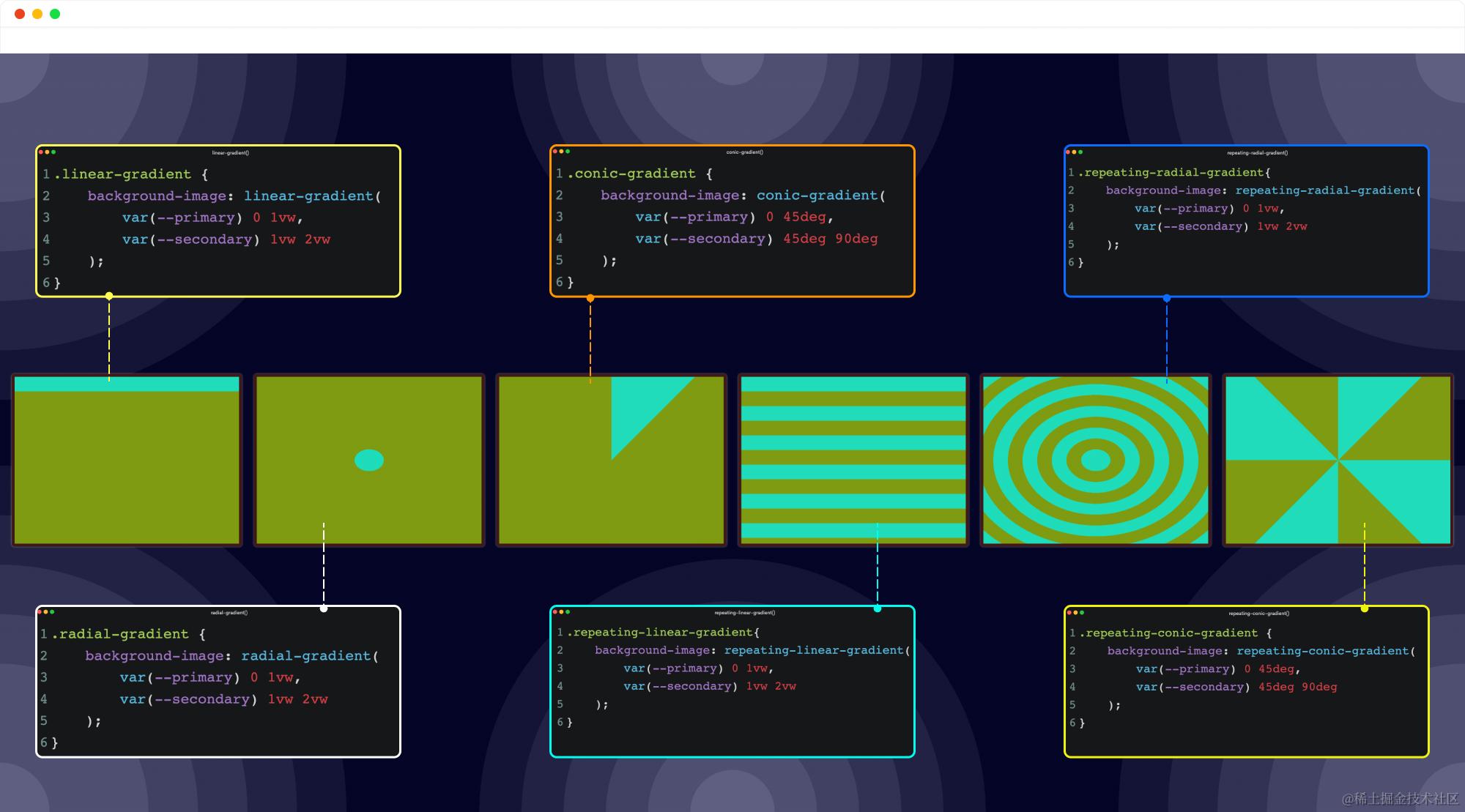This screenshot has height=812, width=1465.
Task: Click the cyan top stripe in linear-gradient preview
Action: (x=127, y=384)
